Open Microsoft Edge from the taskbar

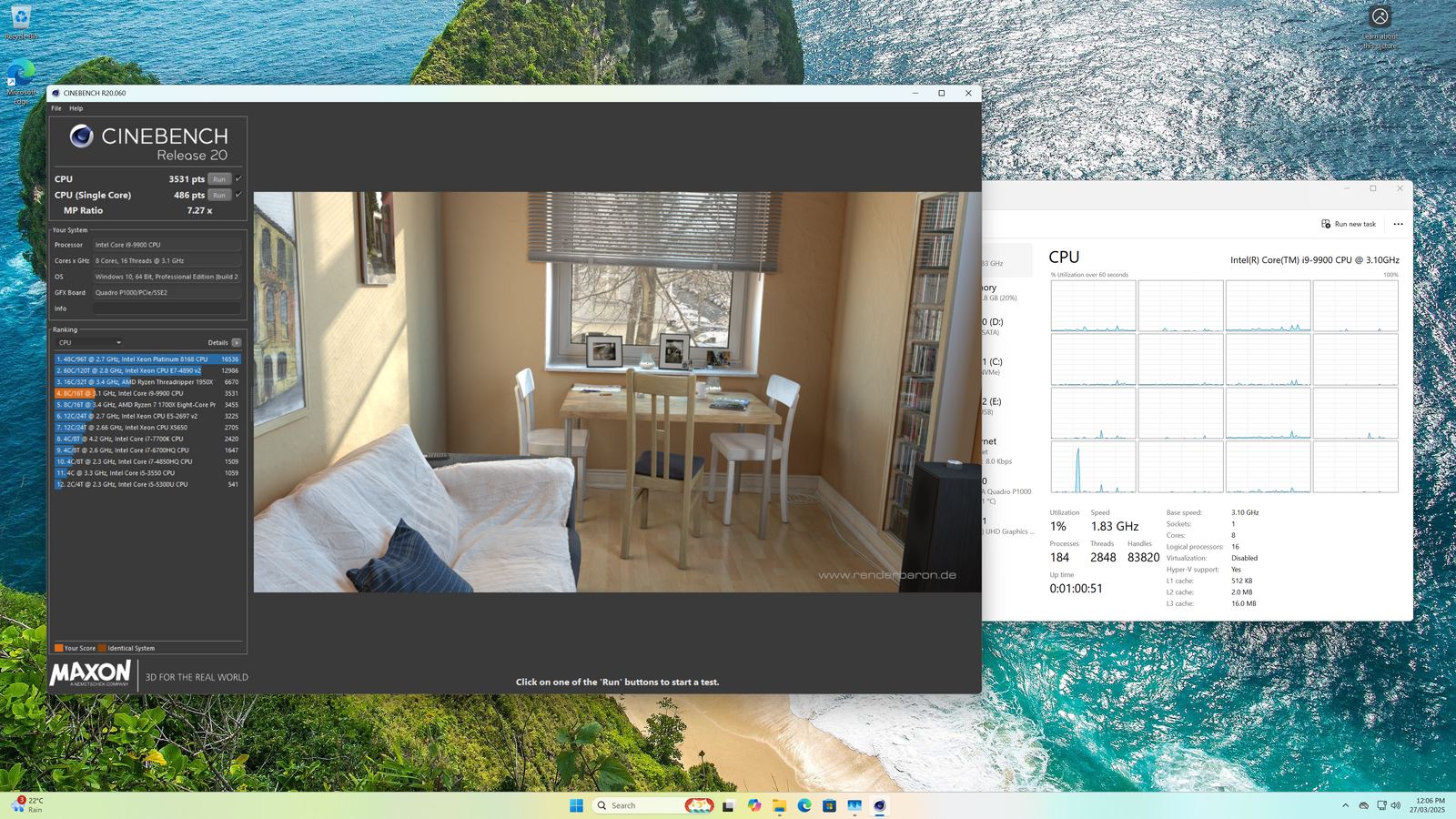804,805
